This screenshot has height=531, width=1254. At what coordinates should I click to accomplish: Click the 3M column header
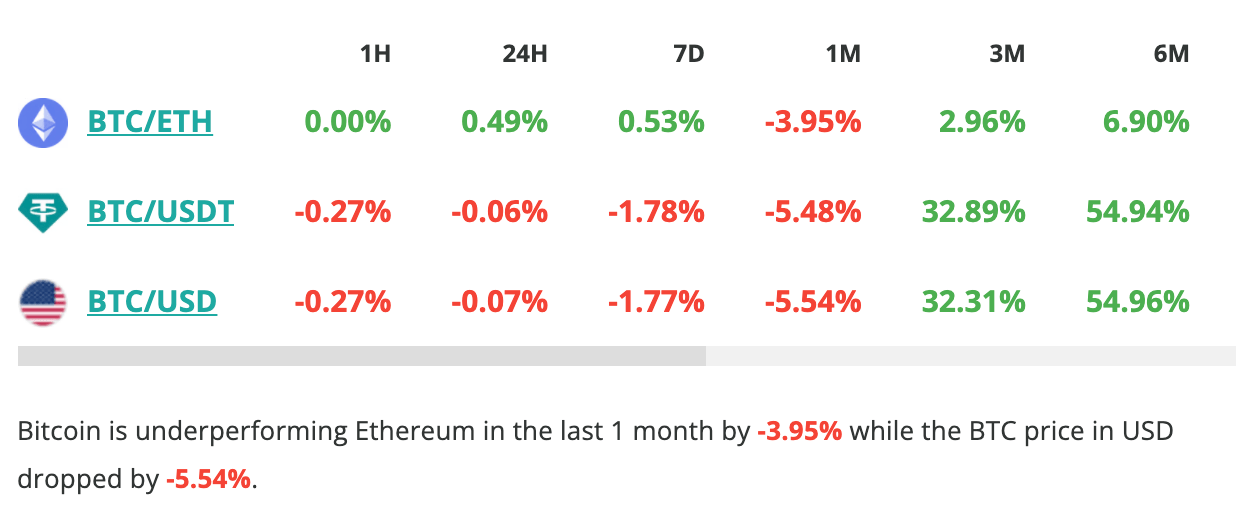1007,54
